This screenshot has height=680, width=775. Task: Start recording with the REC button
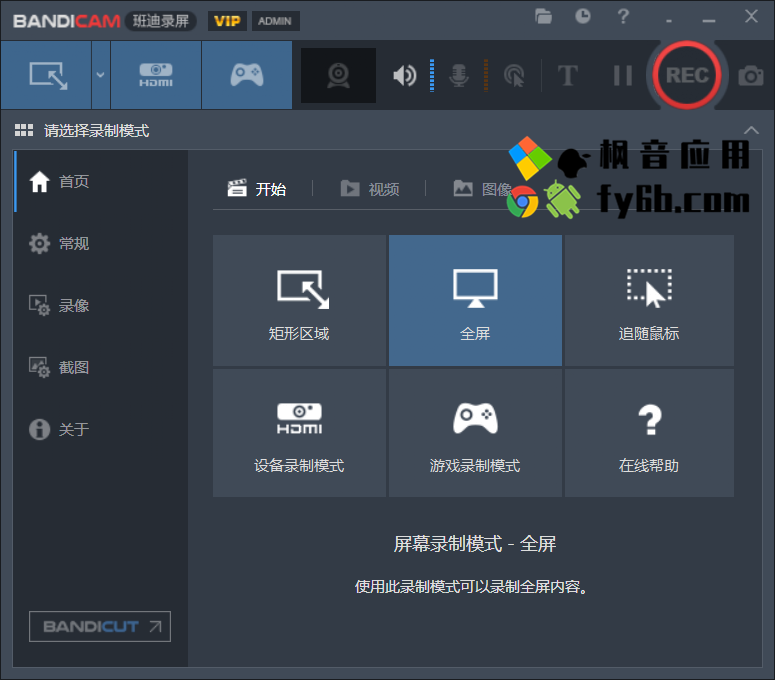point(687,75)
